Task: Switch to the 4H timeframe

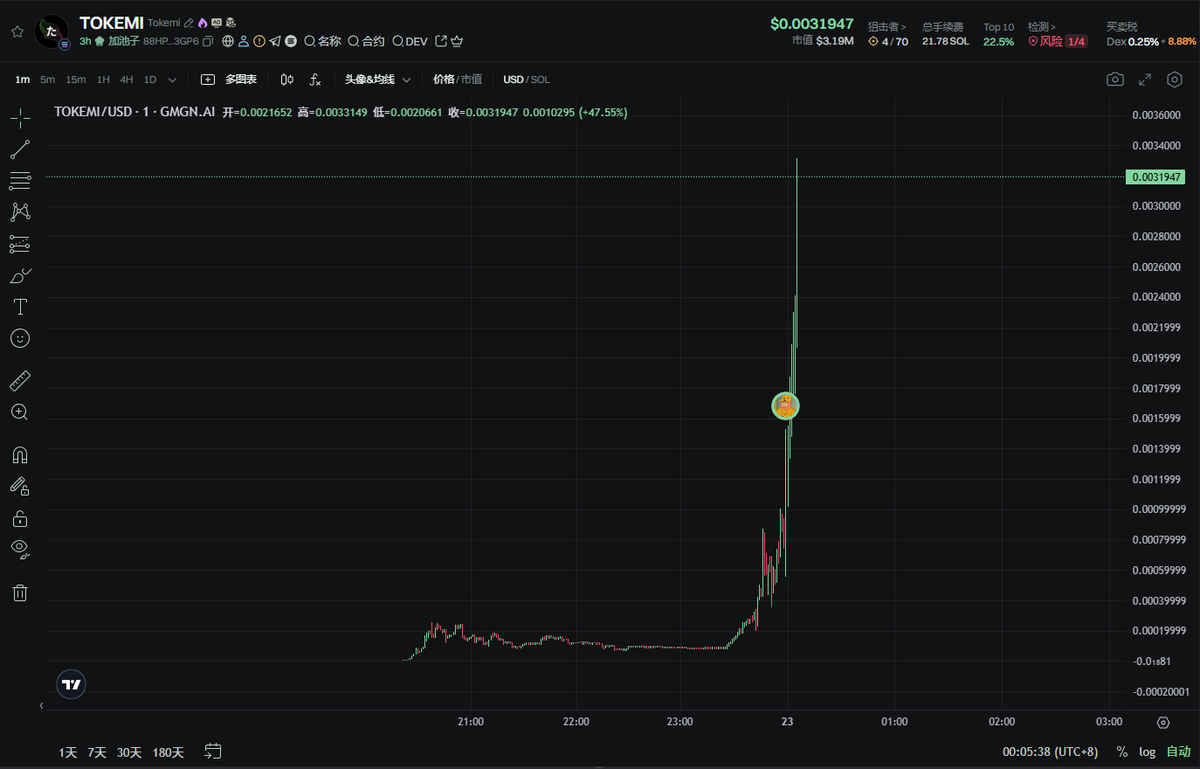Action: [127, 79]
